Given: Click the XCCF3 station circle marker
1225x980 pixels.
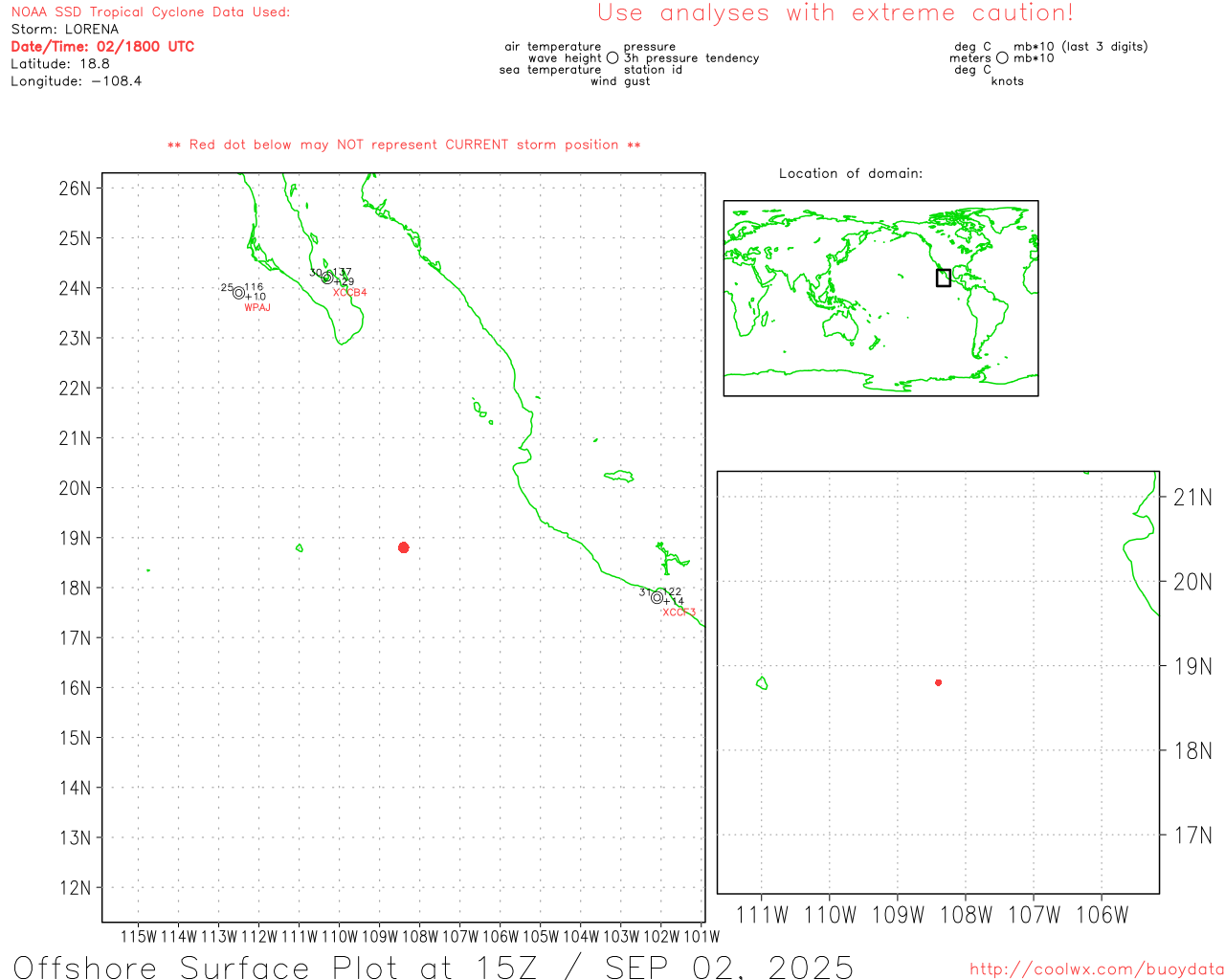Looking at the screenshot, I should click(x=657, y=597).
